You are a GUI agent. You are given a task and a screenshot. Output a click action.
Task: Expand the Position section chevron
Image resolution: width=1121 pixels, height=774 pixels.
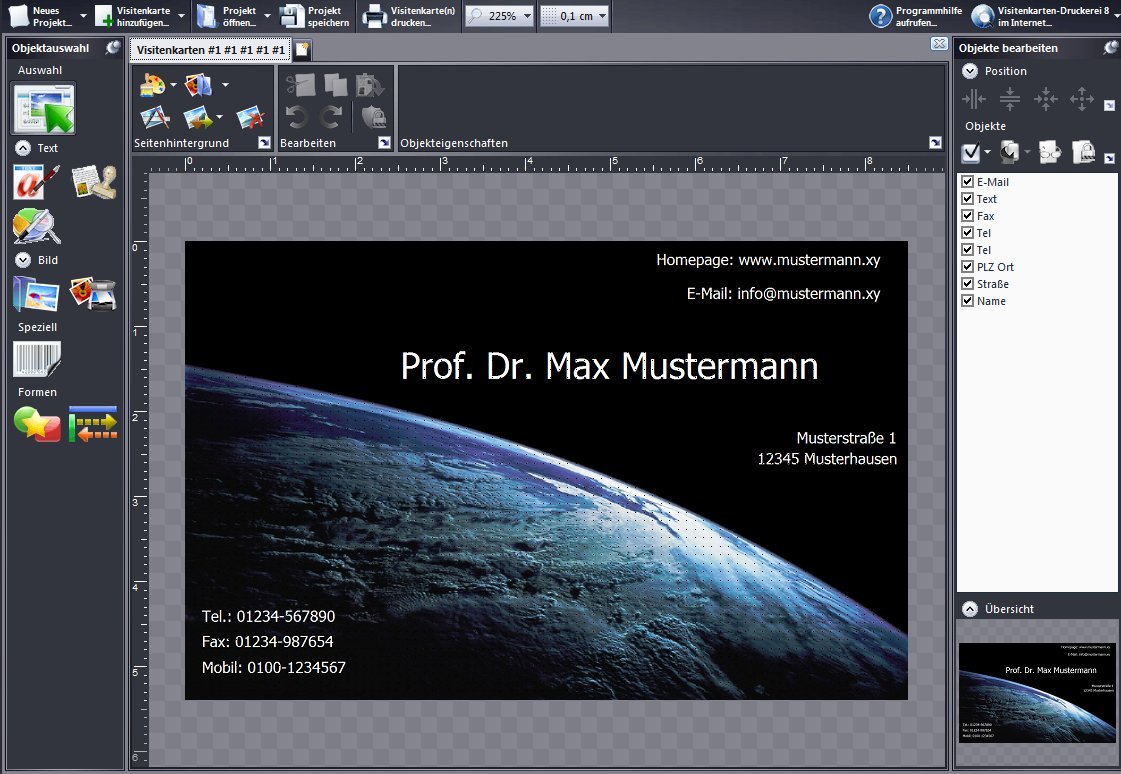[969, 71]
